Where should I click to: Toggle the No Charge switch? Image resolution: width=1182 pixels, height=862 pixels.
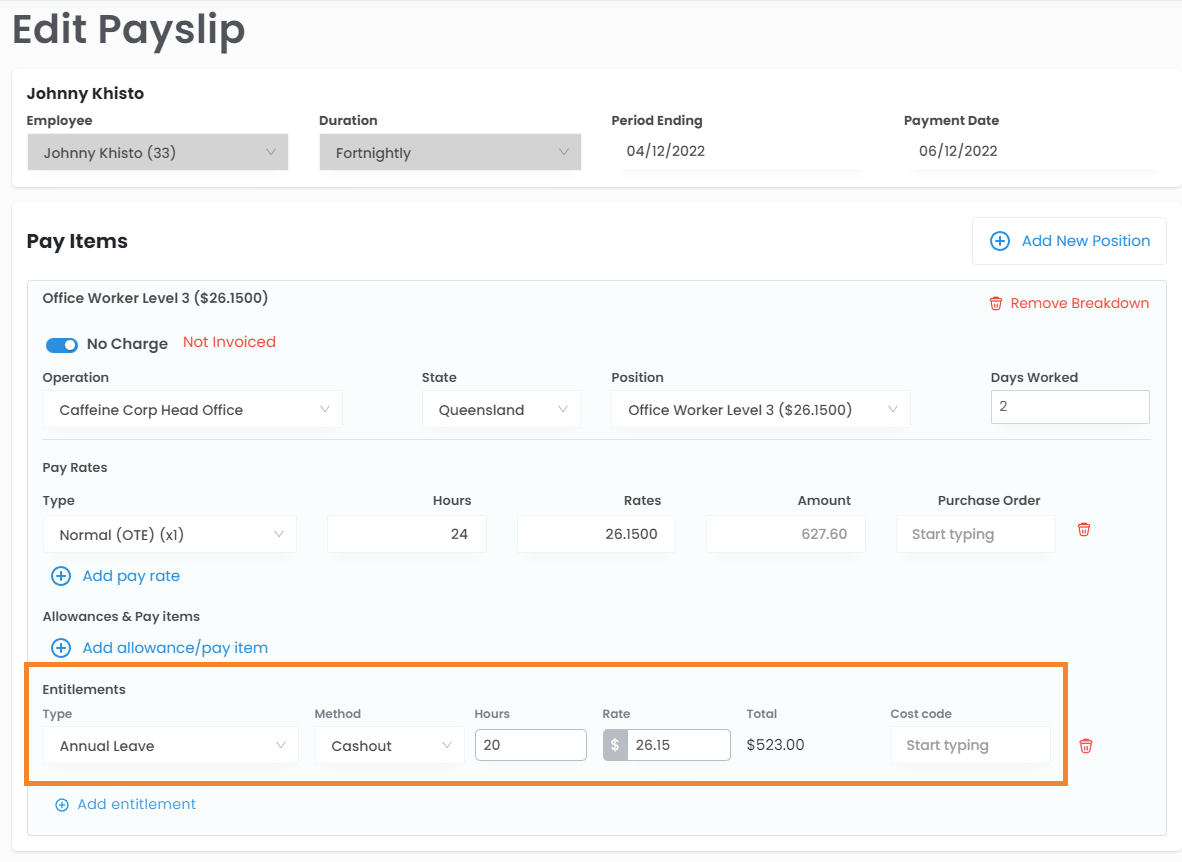[62, 344]
